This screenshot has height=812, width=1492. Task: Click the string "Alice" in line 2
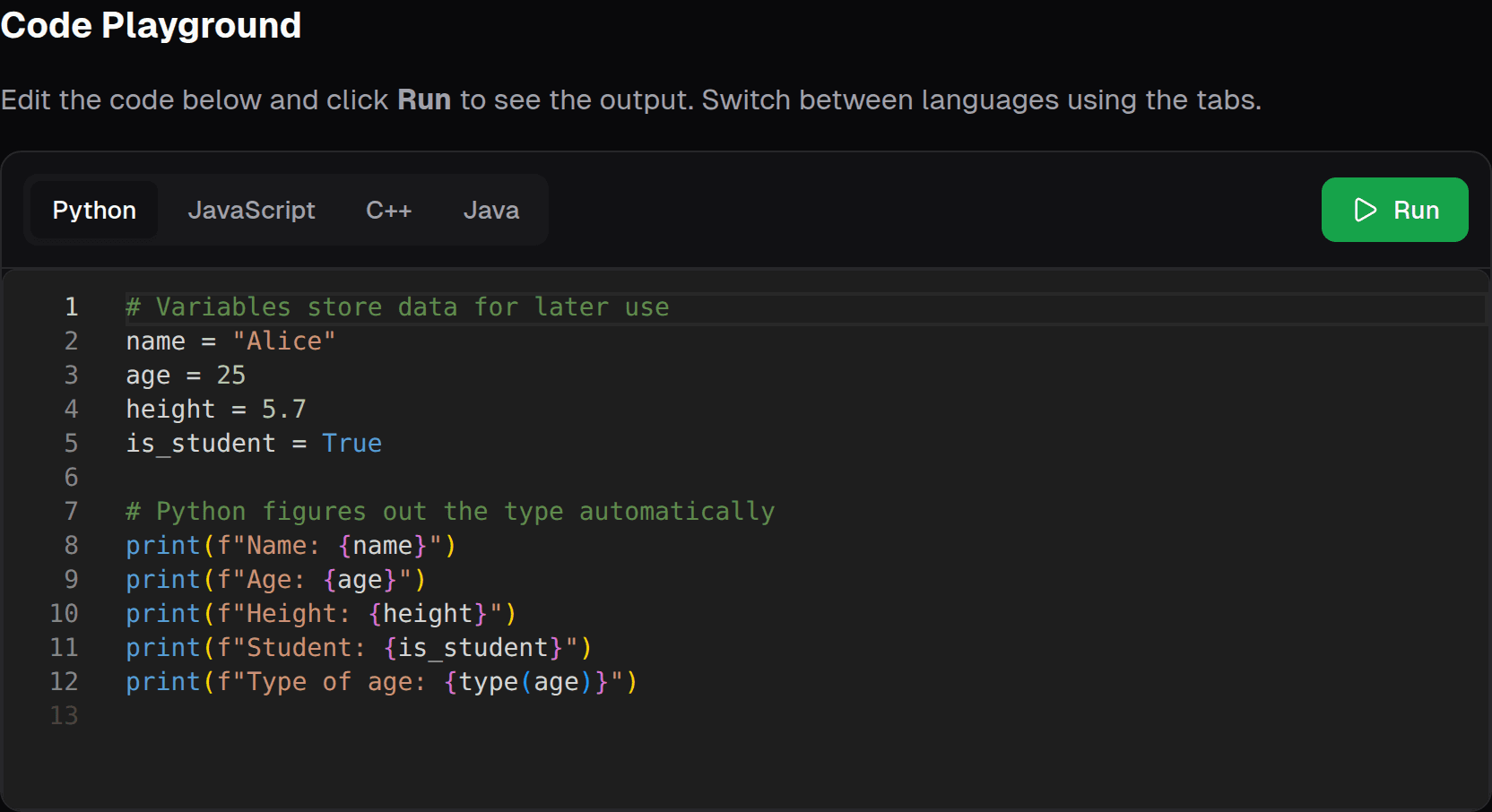284,341
